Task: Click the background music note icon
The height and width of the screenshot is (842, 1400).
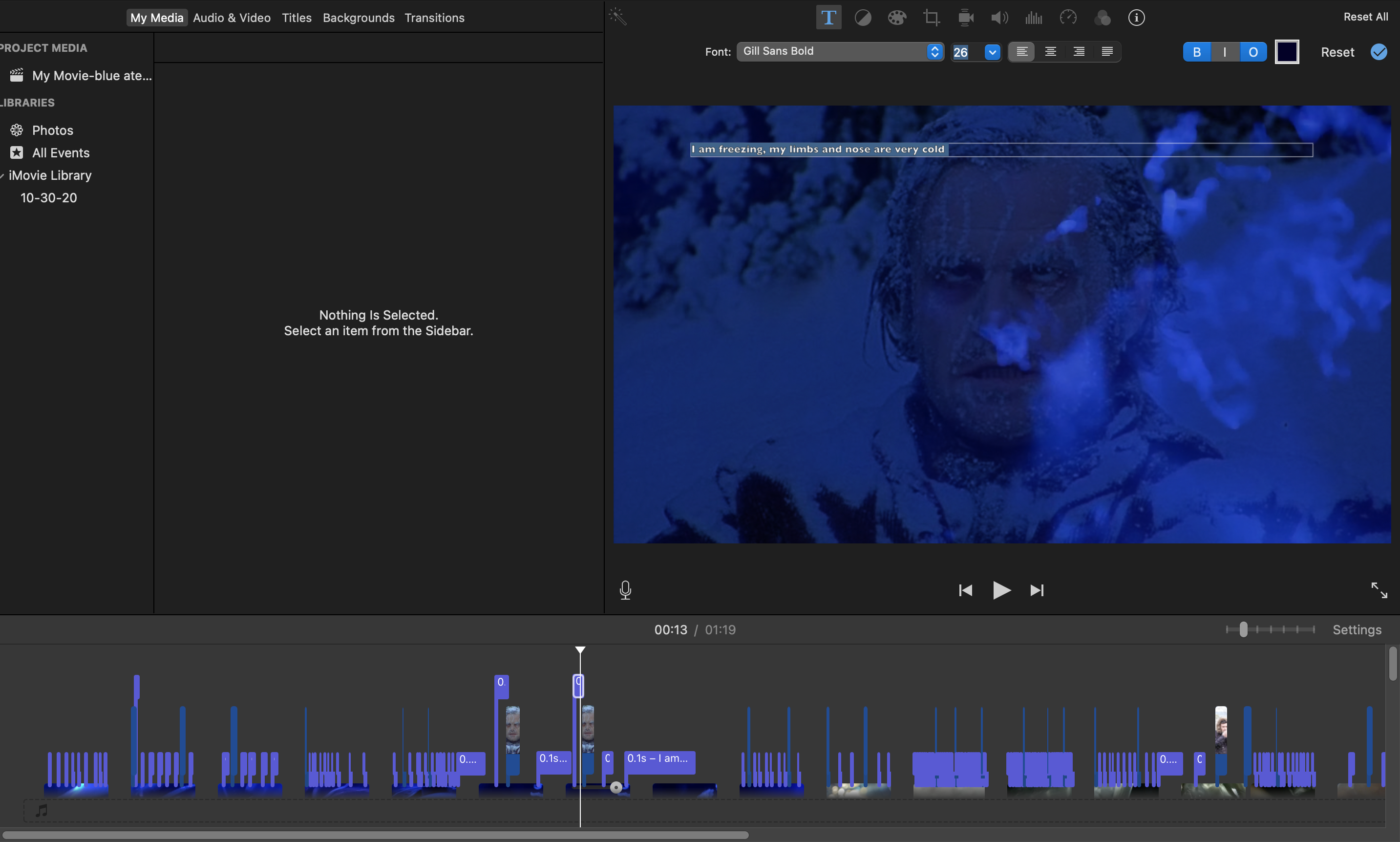Action: tap(42, 810)
